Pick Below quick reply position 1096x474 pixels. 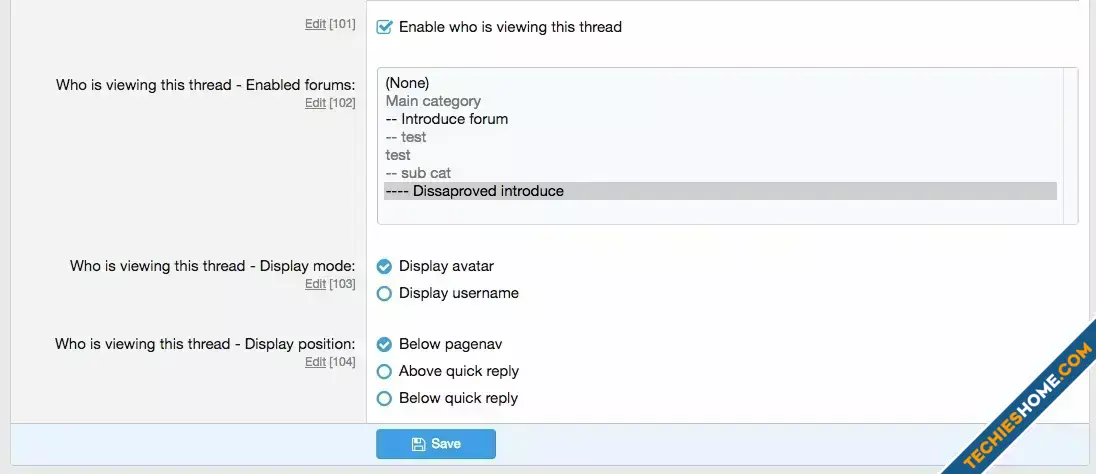coord(384,398)
